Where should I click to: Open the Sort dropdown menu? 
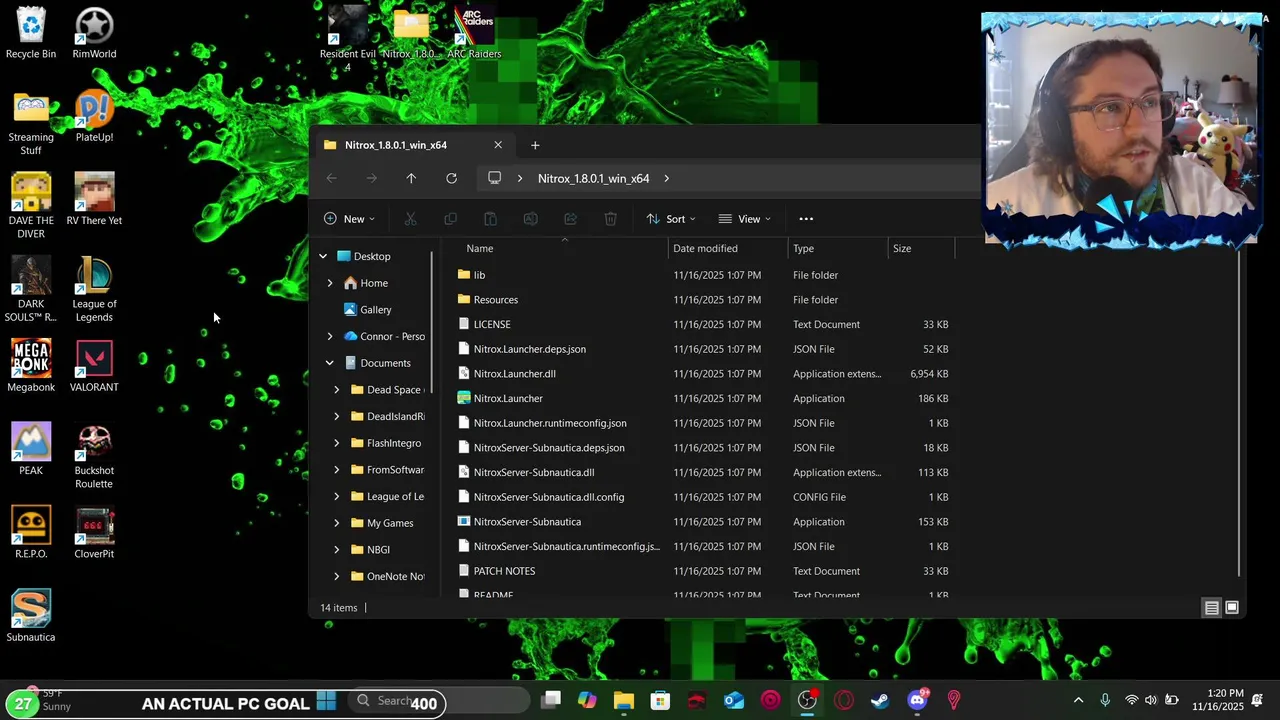[x=670, y=219]
